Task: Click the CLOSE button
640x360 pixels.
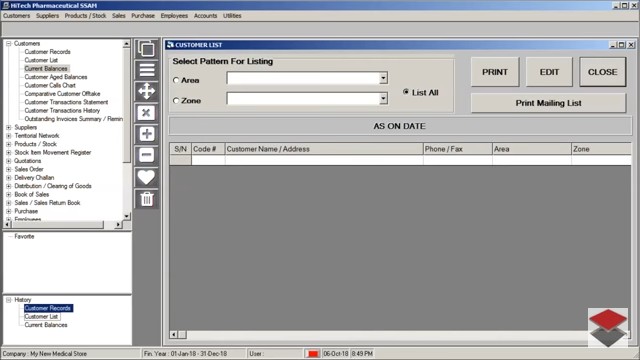Action: pyautogui.click(x=602, y=72)
